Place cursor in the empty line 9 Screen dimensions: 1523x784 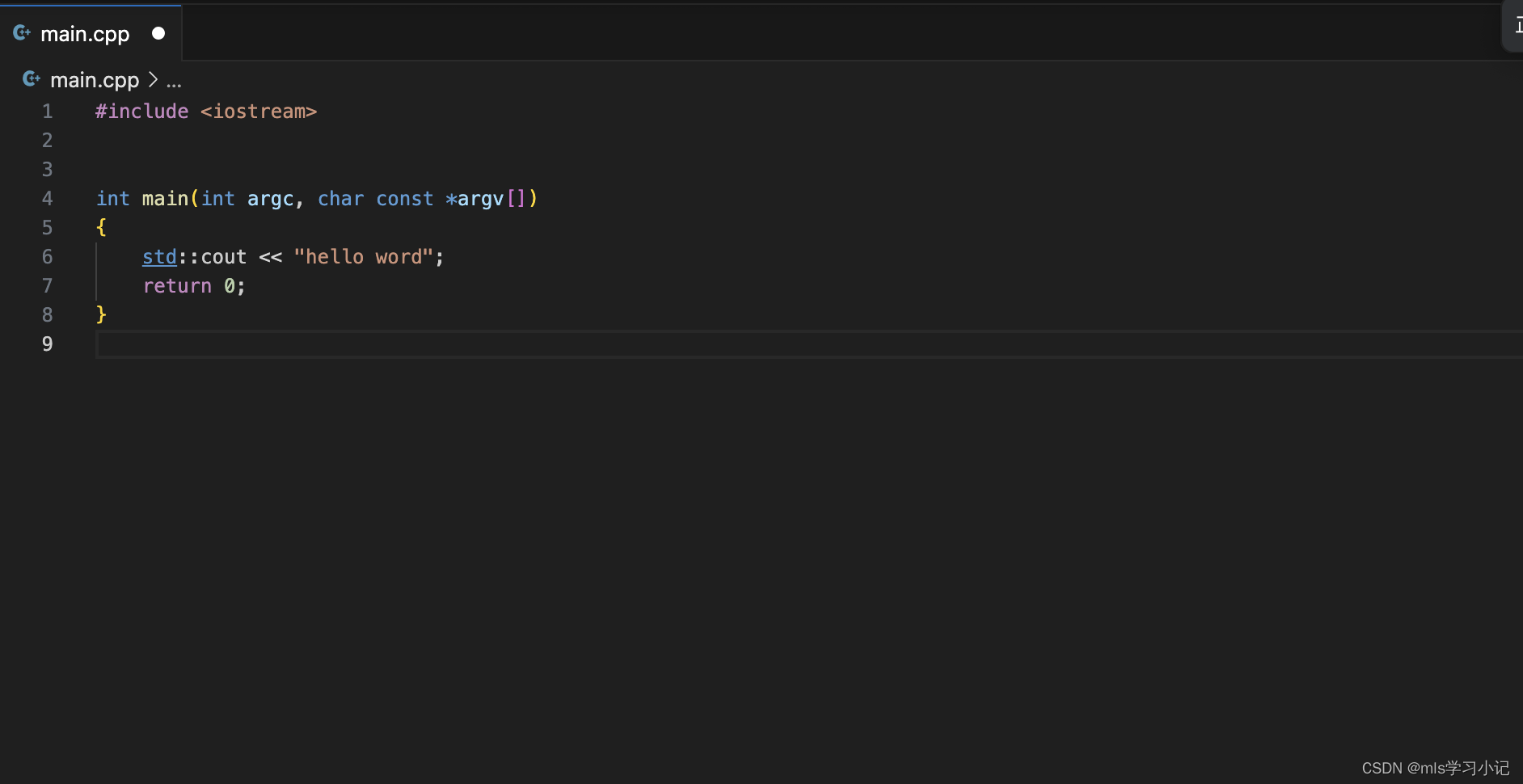[x=808, y=344]
